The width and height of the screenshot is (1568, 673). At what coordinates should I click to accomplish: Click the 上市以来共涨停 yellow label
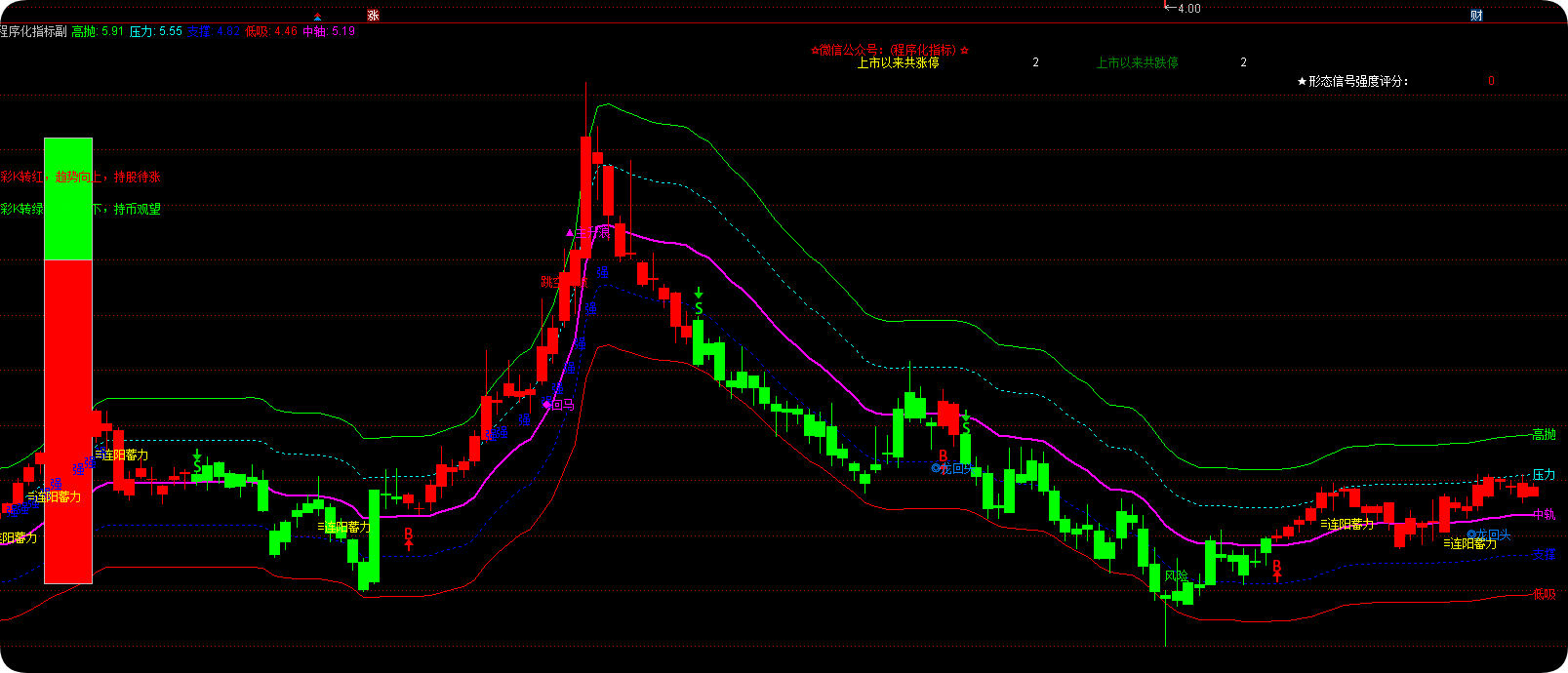click(898, 62)
